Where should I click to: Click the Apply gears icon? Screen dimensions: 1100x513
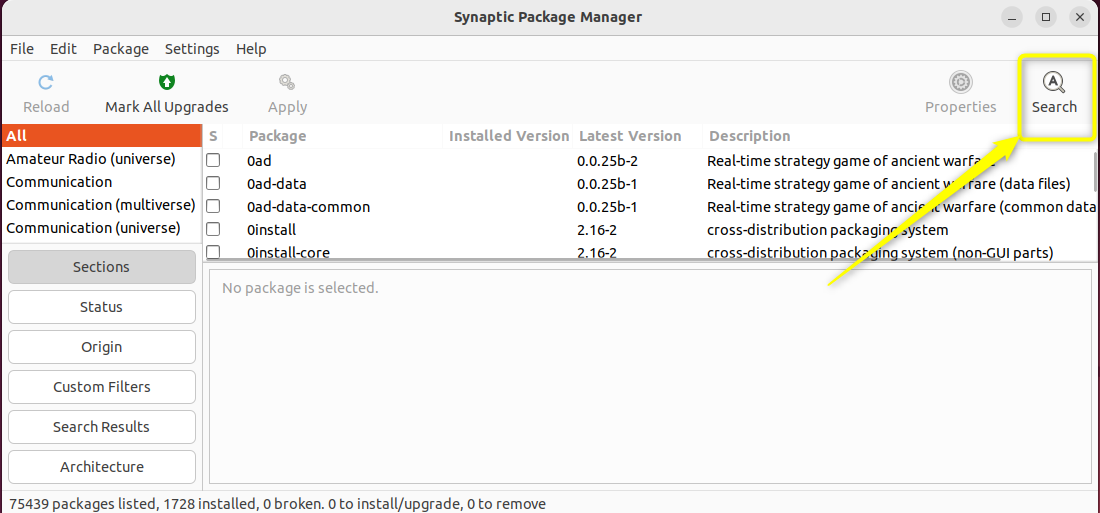pos(287,83)
